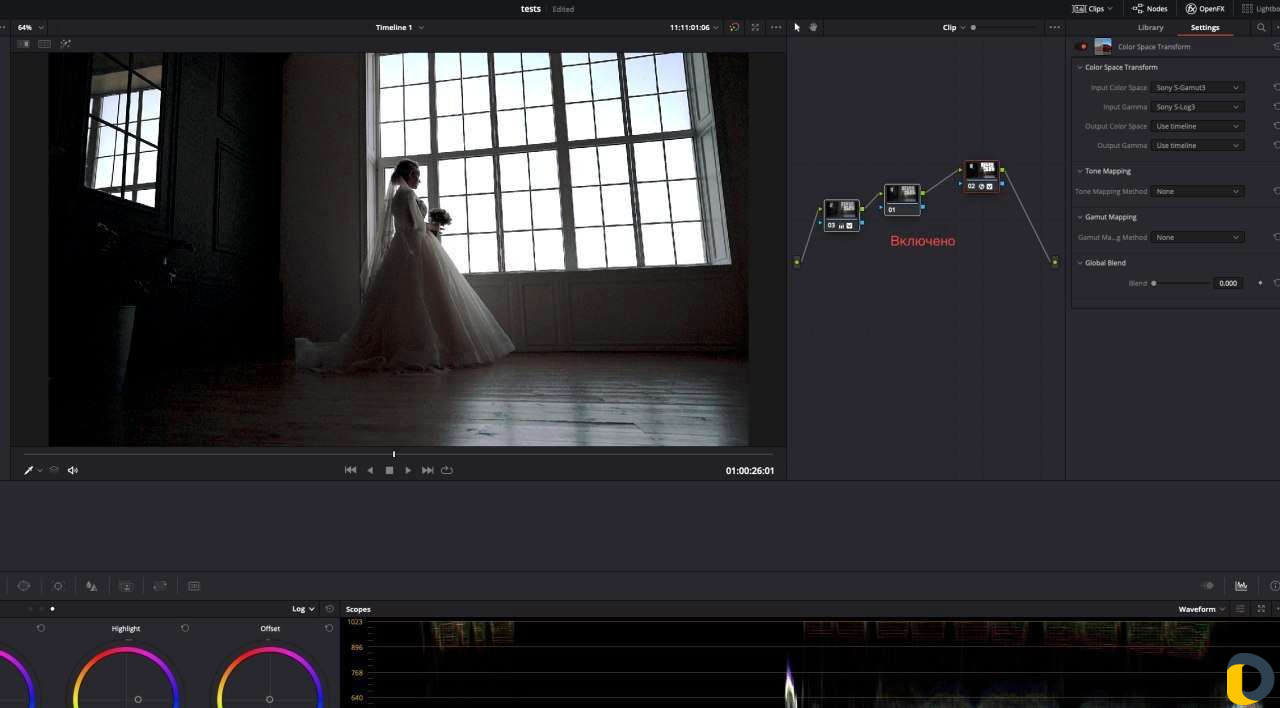This screenshot has width=1280, height=708.
Task: Stop playback
Action: 389,470
